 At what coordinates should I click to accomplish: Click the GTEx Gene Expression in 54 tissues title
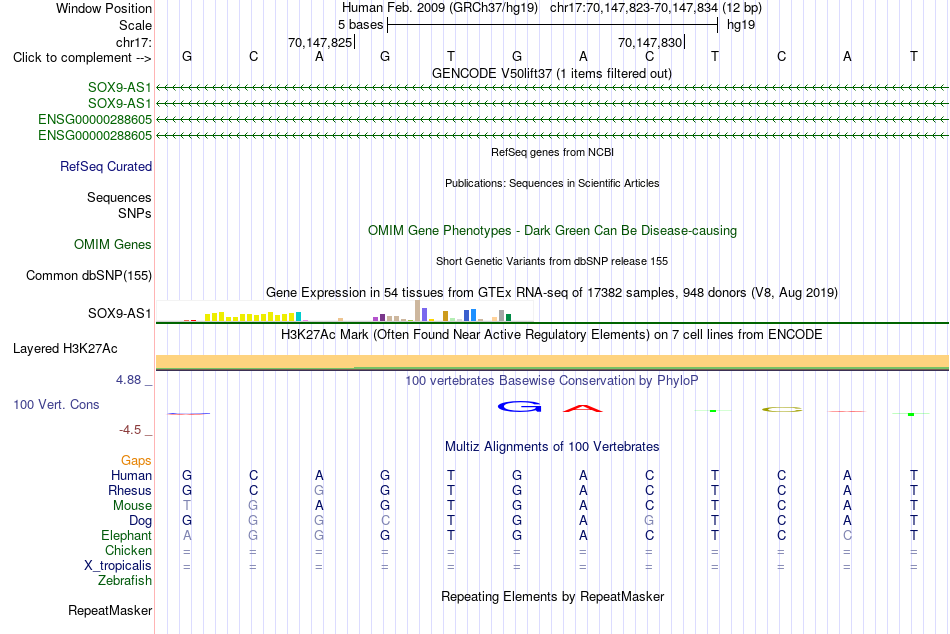552,293
